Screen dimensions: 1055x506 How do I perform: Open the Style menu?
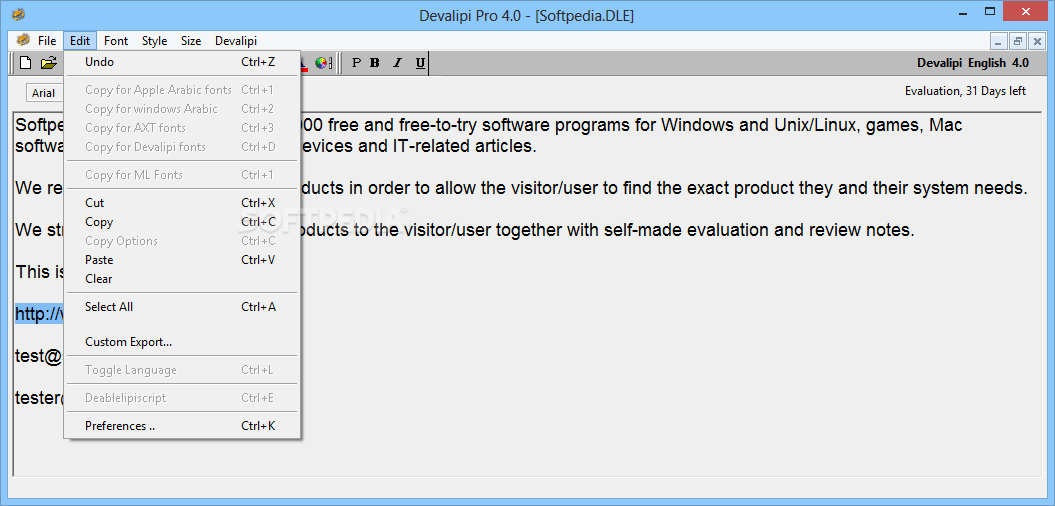pyautogui.click(x=155, y=41)
